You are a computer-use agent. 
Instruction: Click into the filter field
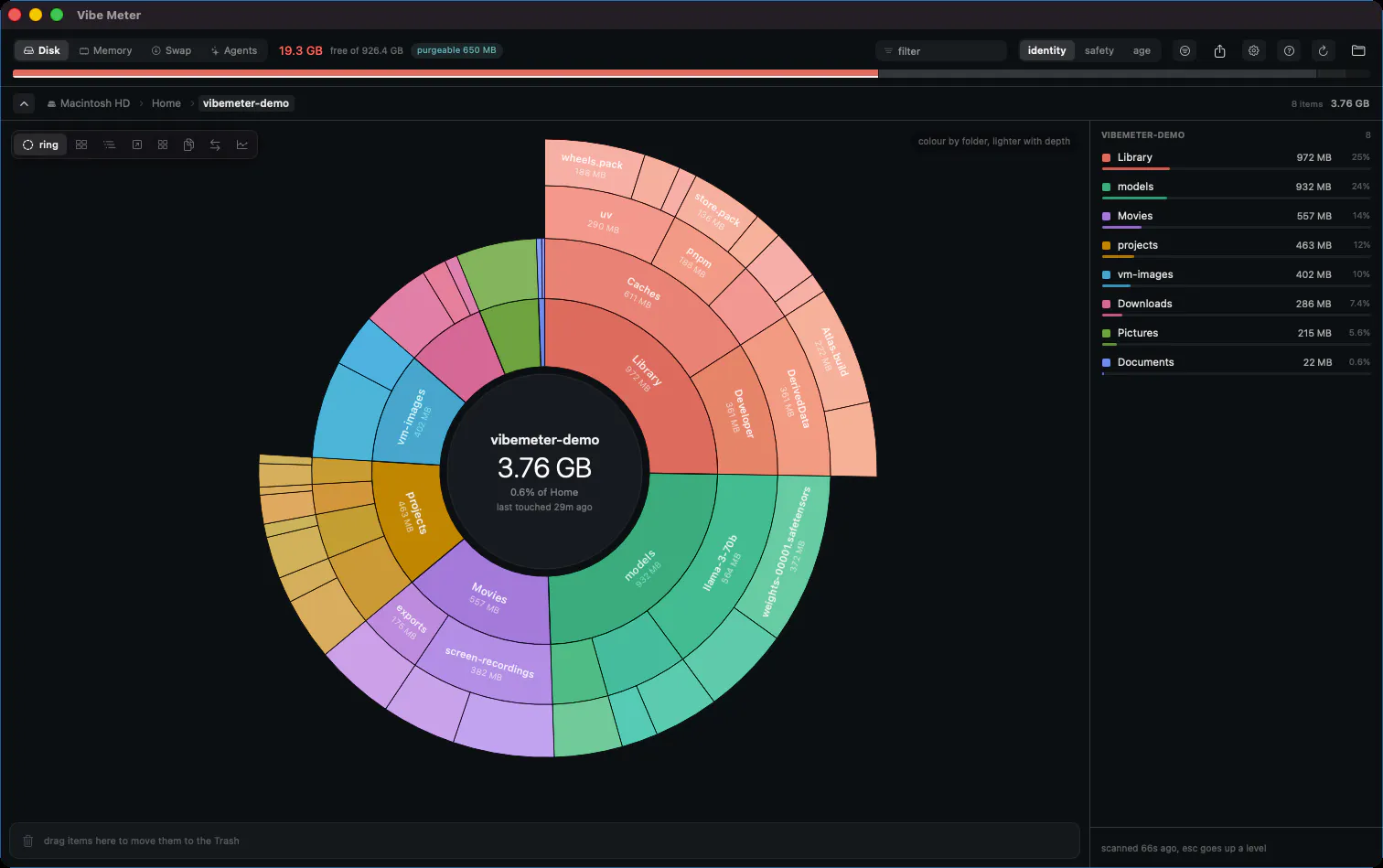pos(941,51)
